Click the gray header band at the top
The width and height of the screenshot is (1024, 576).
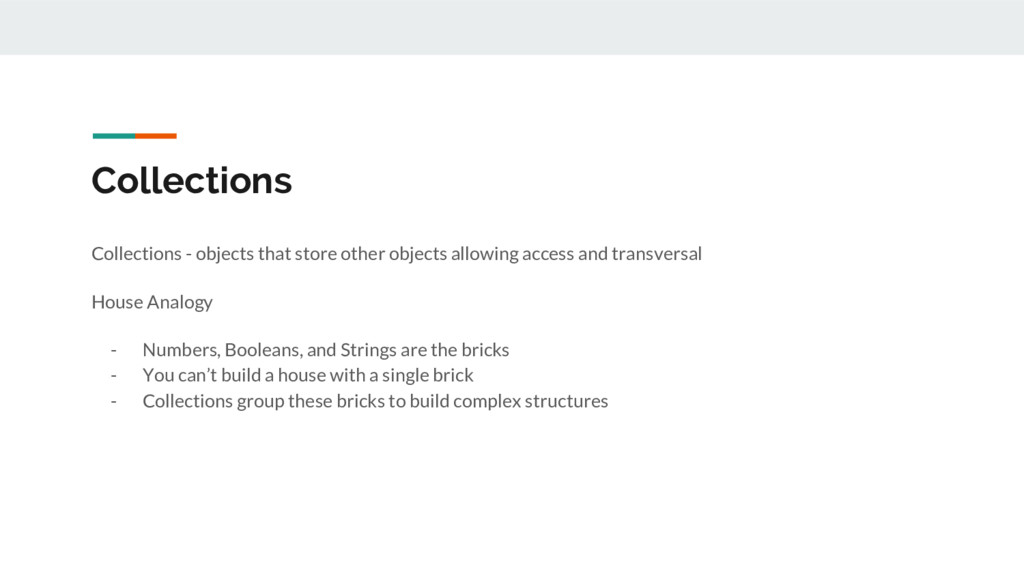512,27
